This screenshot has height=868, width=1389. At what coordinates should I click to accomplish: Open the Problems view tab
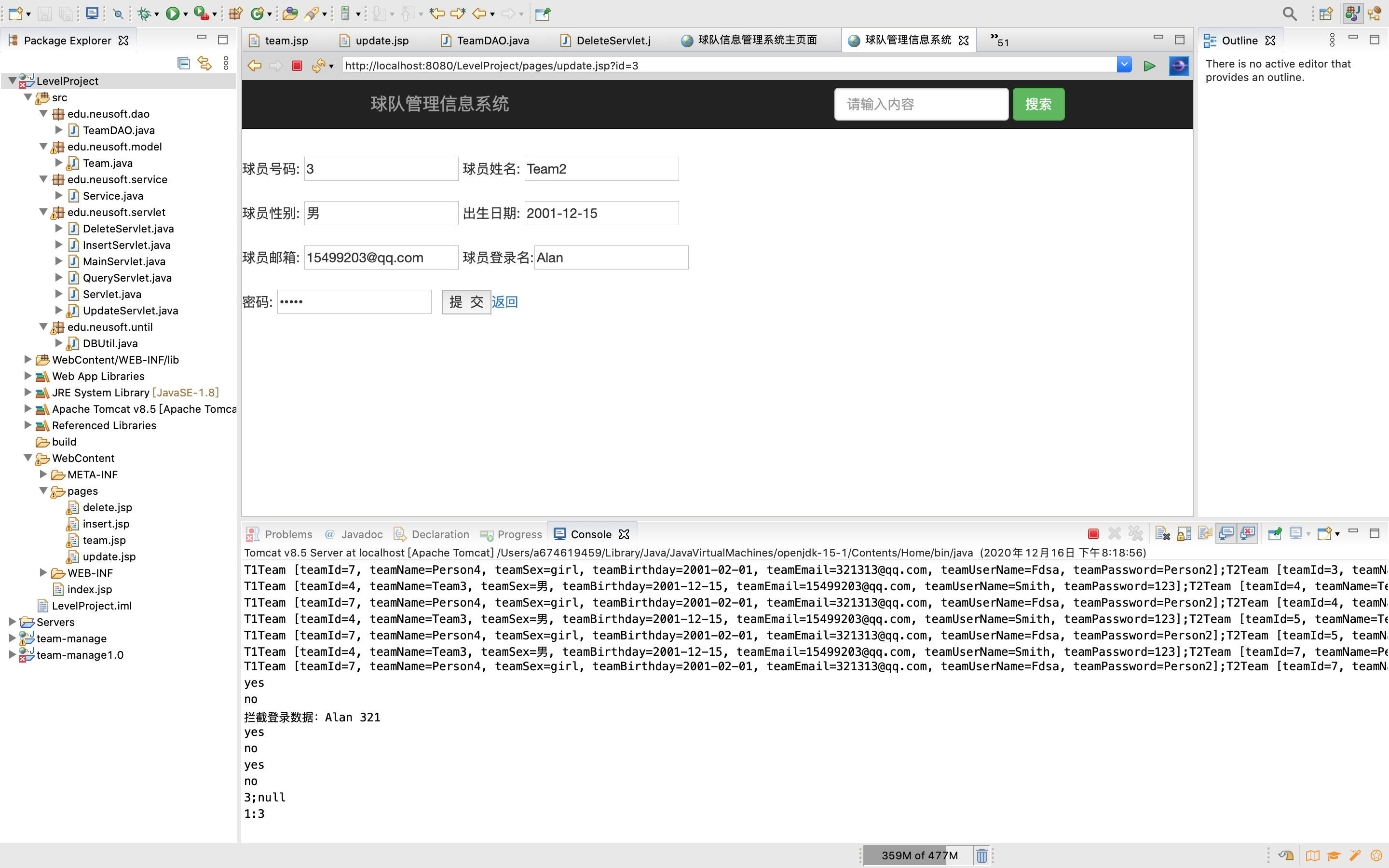tap(288, 534)
